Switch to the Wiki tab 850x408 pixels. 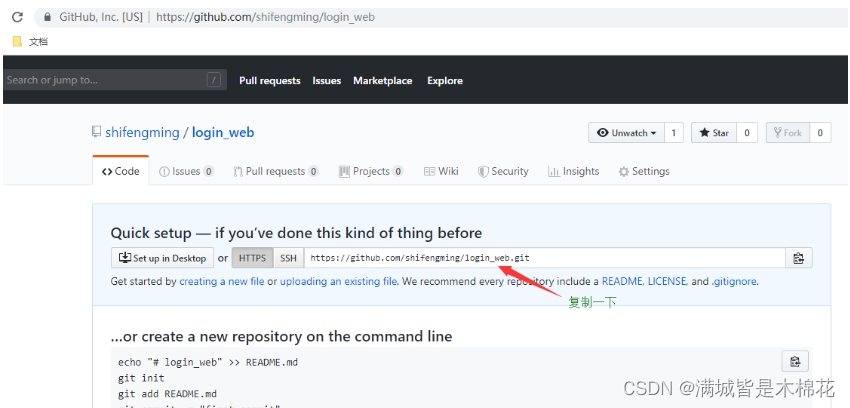(x=441, y=171)
